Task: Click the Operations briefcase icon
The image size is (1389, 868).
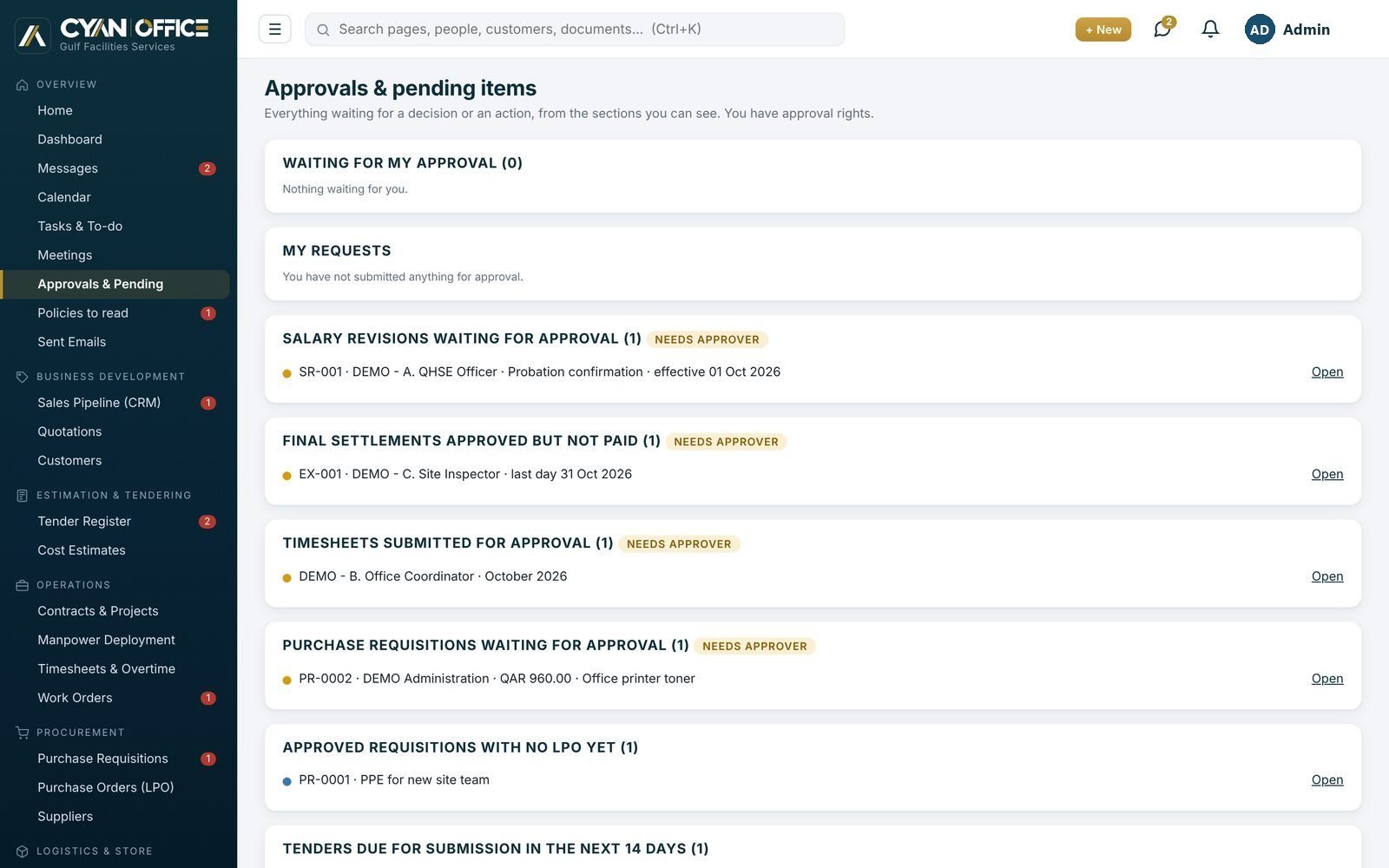Action: (x=23, y=585)
